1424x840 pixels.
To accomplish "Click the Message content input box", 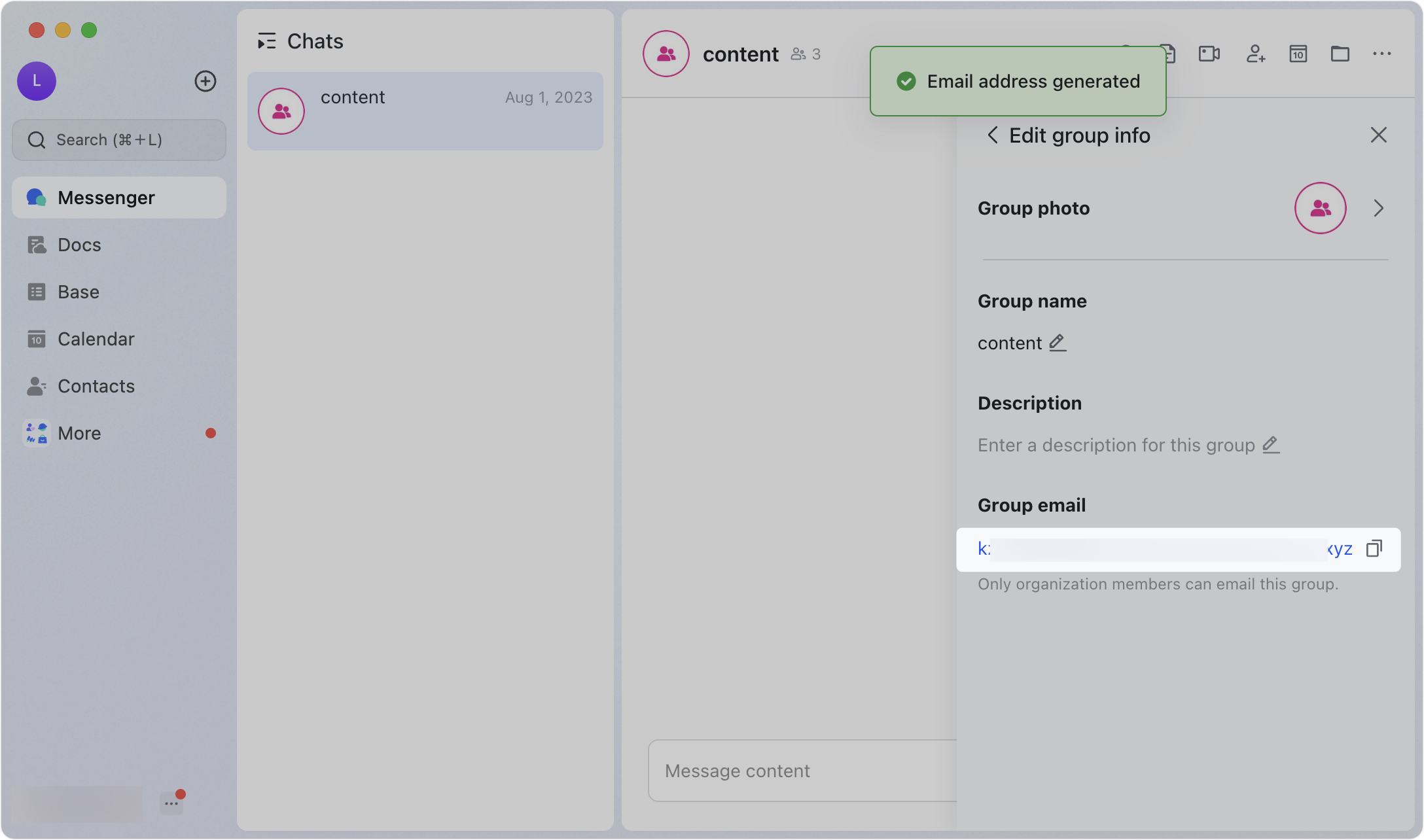I will point(803,771).
